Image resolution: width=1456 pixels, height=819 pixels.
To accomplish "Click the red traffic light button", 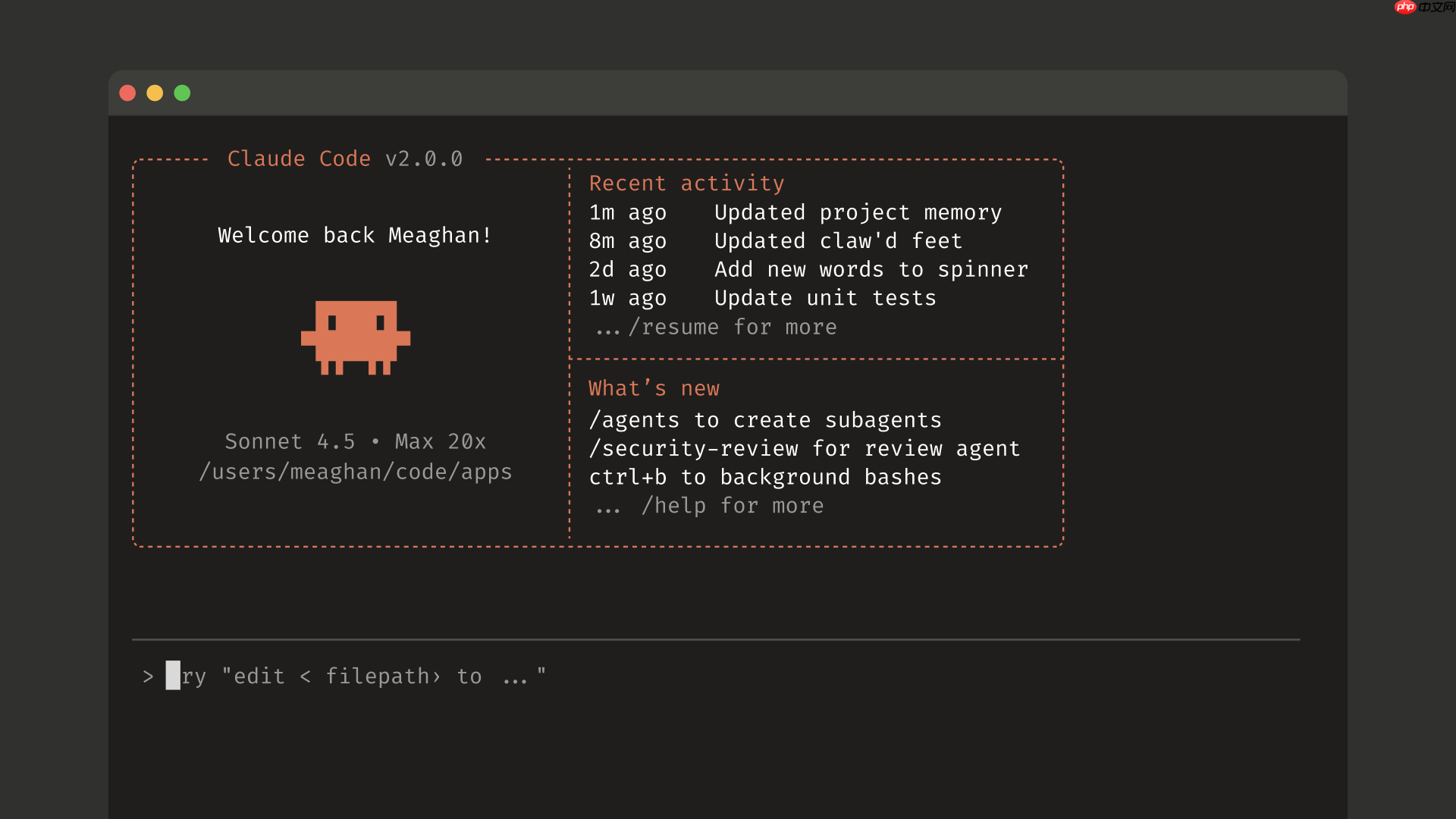I will point(127,93).
